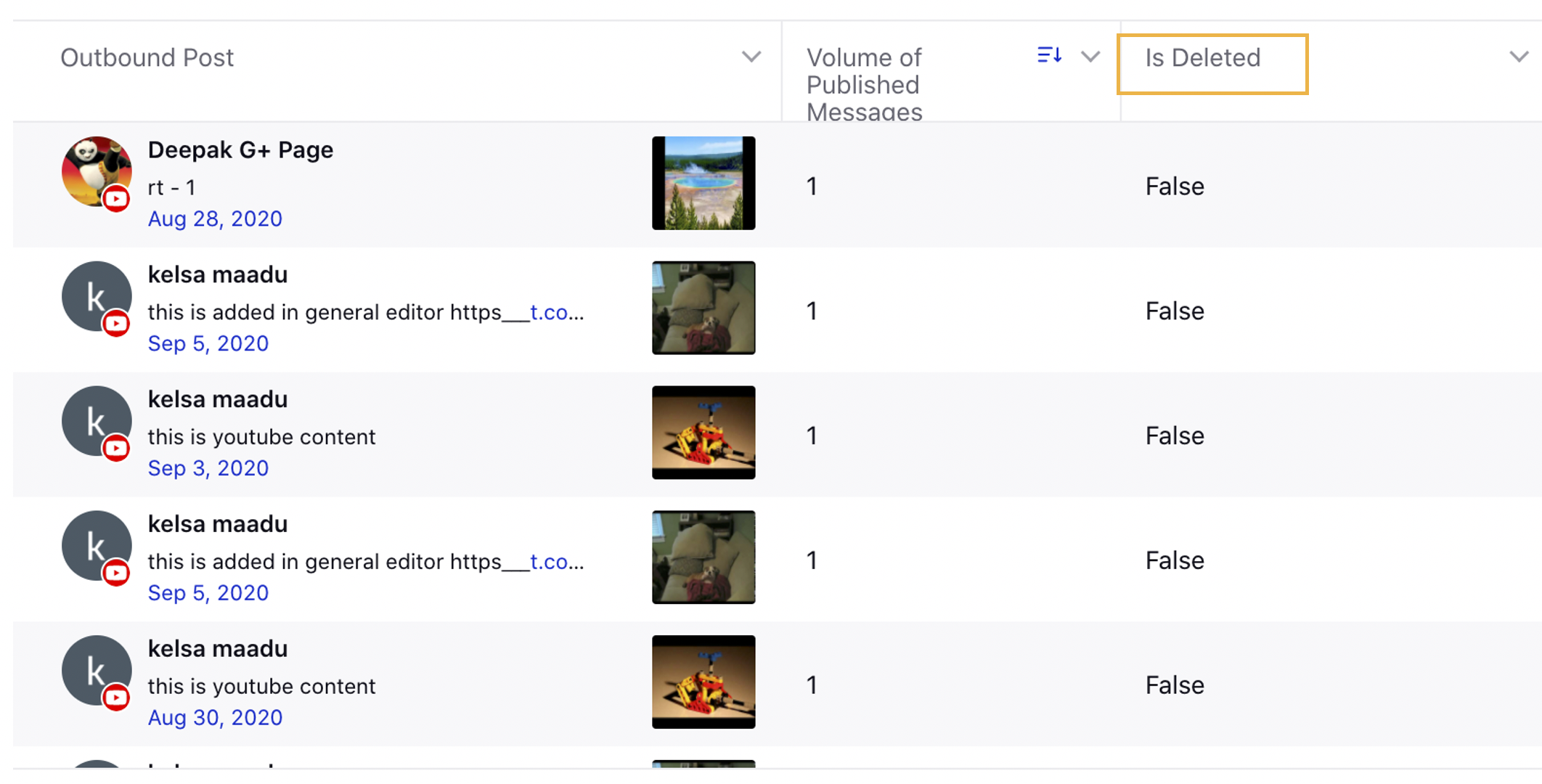Open the hot spring thumbnail for Deepak G+ Page

[703, 183]
